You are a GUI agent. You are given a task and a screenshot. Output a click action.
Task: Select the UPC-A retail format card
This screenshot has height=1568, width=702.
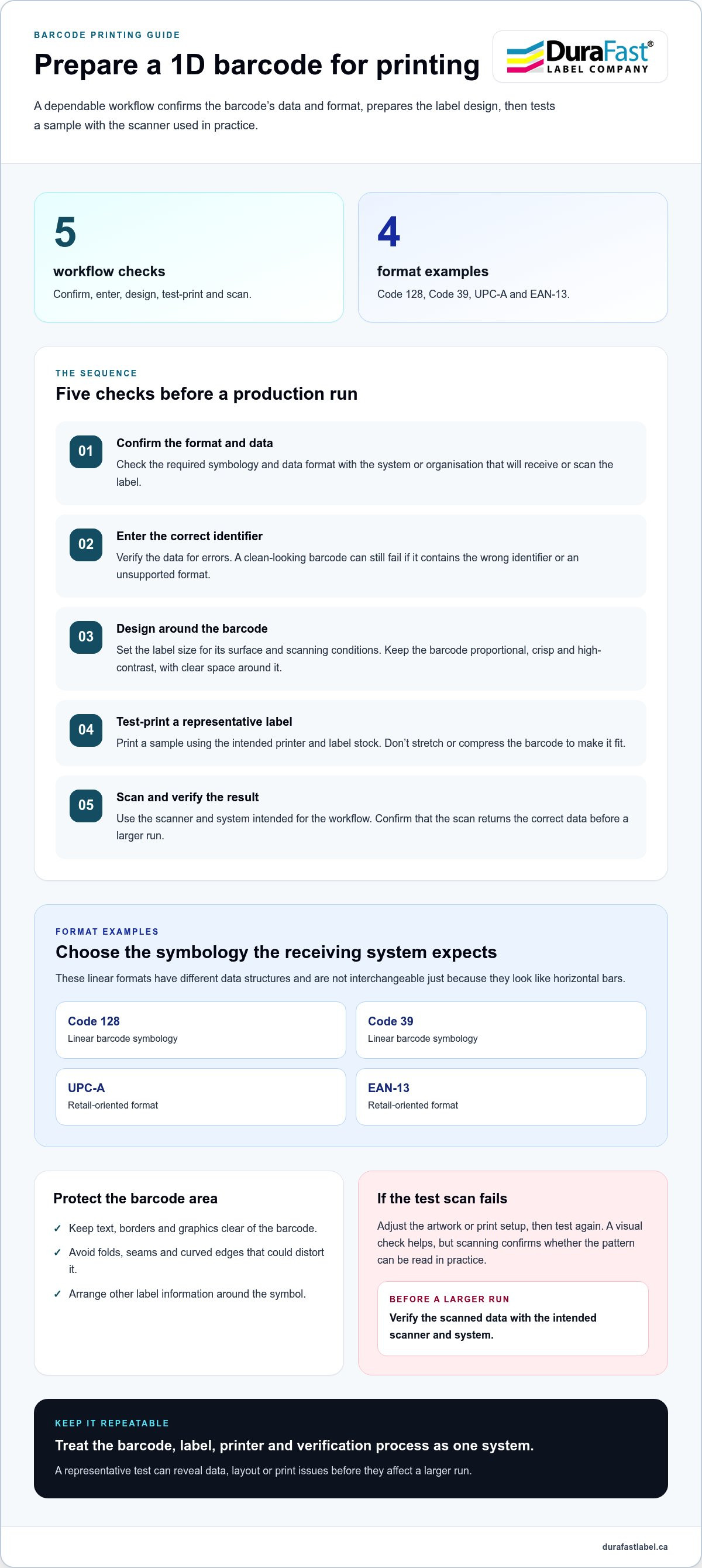pyautogui.click(x=201, y=1097)
